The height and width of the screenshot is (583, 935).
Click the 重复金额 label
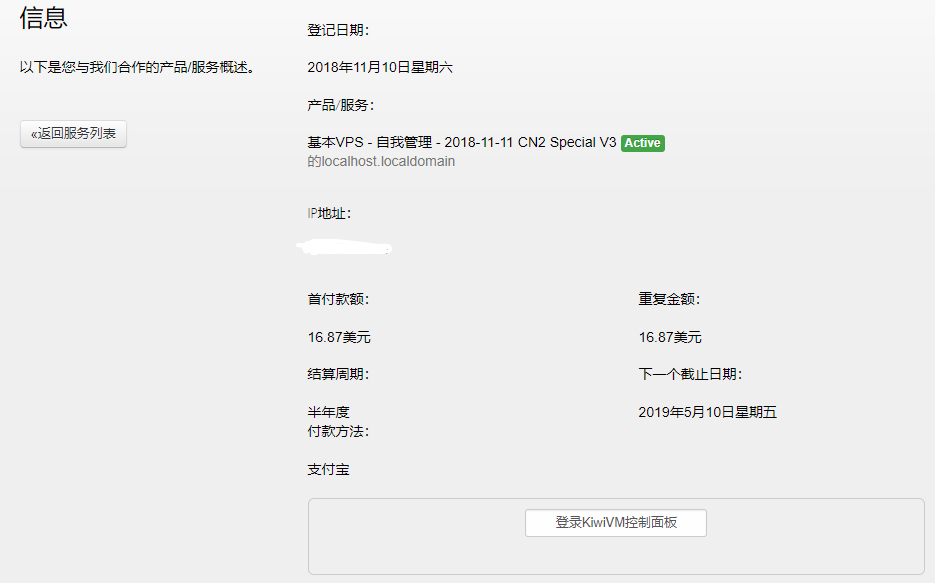(x=669, y=299)
